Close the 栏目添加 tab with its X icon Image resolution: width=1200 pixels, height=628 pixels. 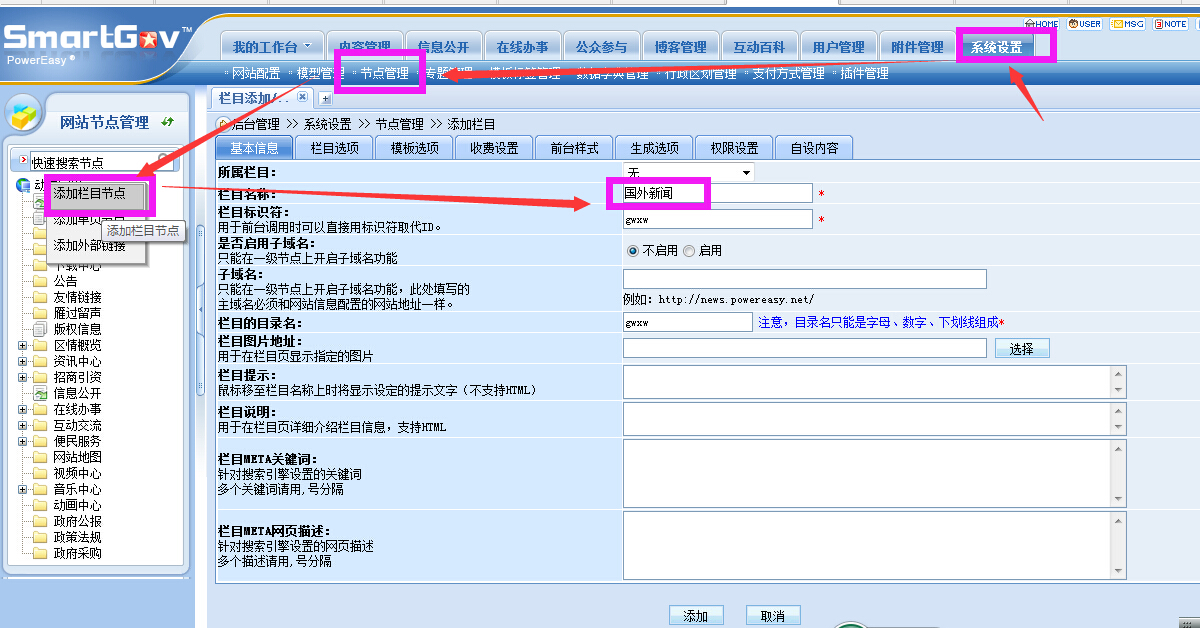pyautogui.click(x=305, y=98)
